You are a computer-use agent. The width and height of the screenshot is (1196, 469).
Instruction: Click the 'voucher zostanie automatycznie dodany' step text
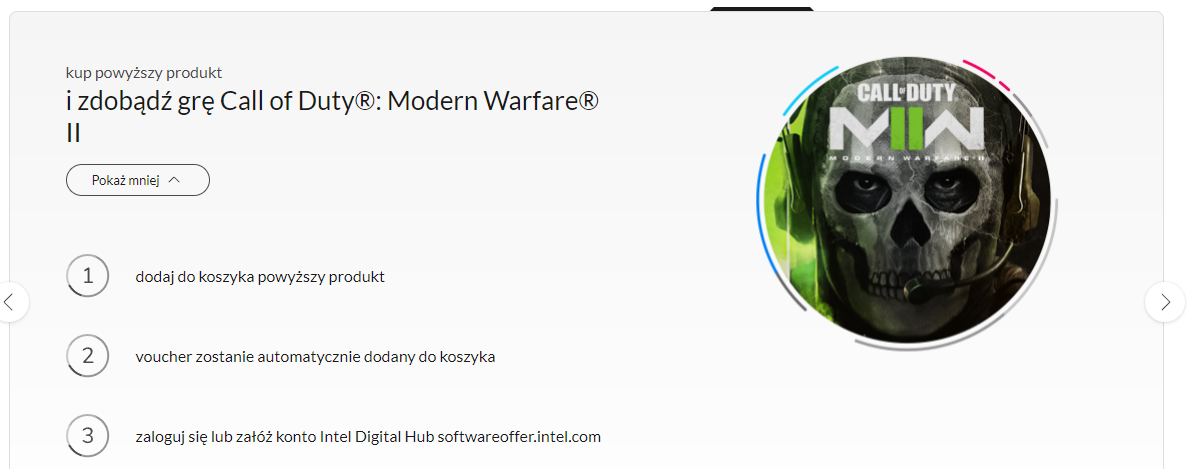(x=316, y=356)
